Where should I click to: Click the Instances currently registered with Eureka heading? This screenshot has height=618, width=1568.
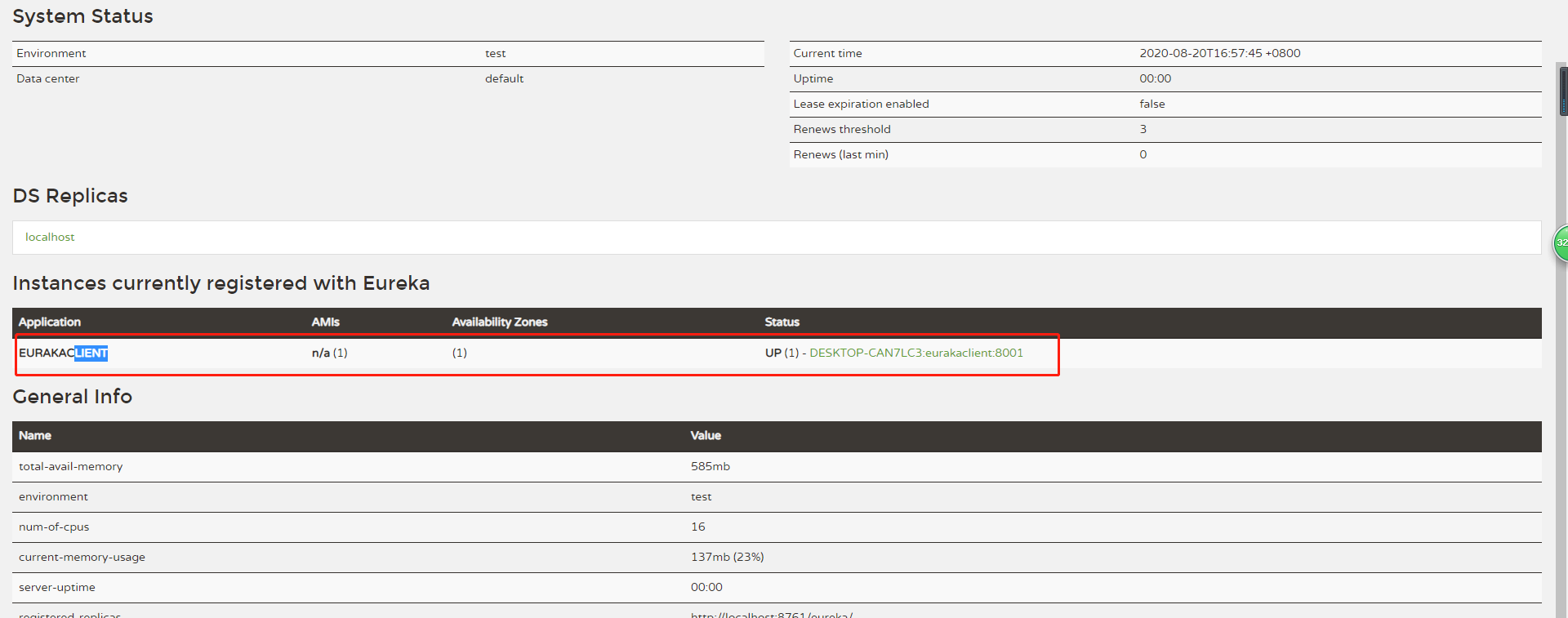220,283
